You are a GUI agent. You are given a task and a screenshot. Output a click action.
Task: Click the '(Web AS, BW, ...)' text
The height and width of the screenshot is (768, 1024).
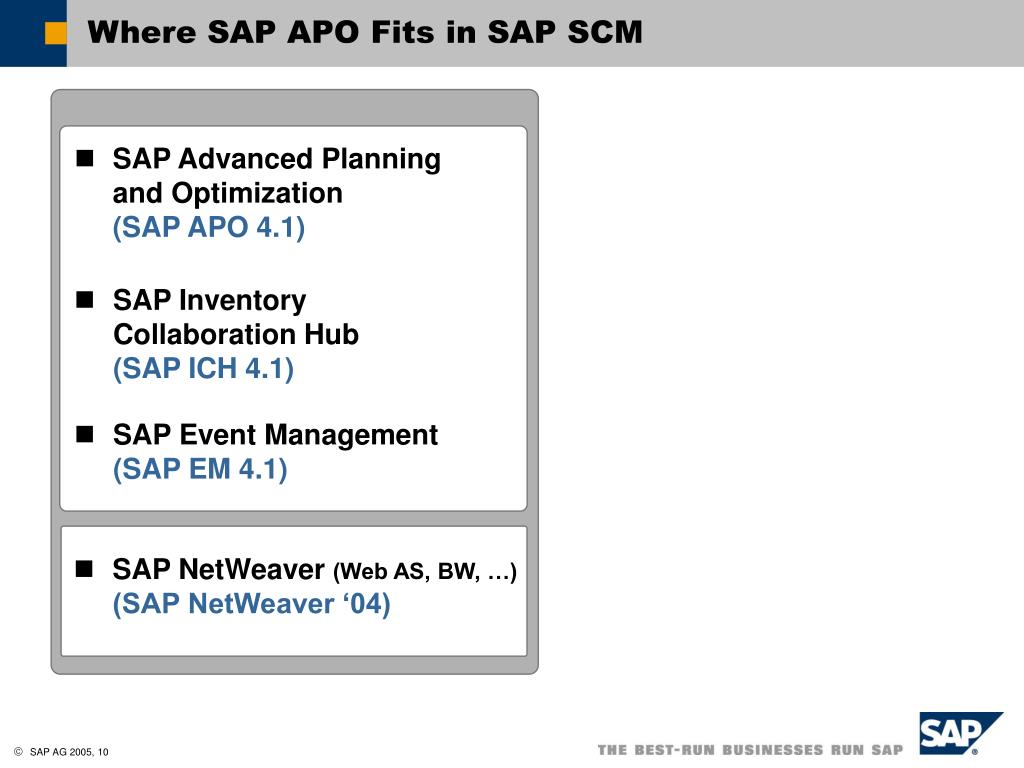(x=425, y=571)
